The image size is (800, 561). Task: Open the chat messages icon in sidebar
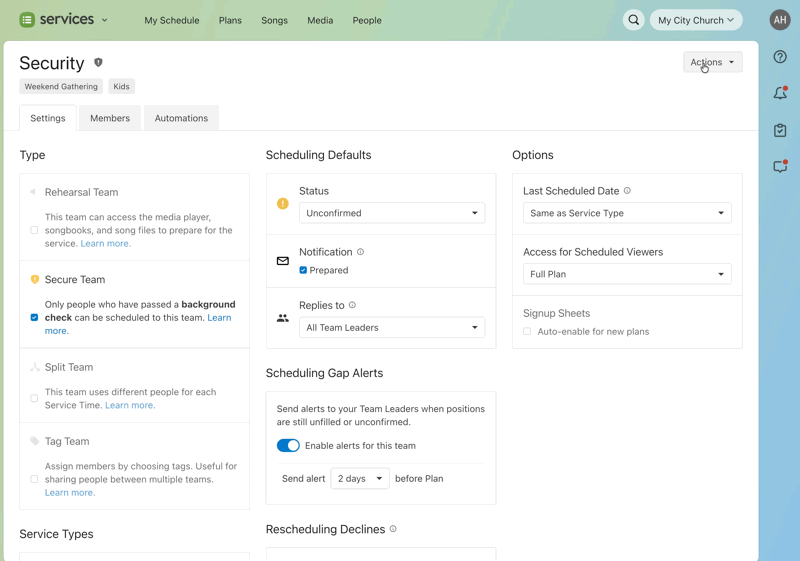[x=780, y=167]
